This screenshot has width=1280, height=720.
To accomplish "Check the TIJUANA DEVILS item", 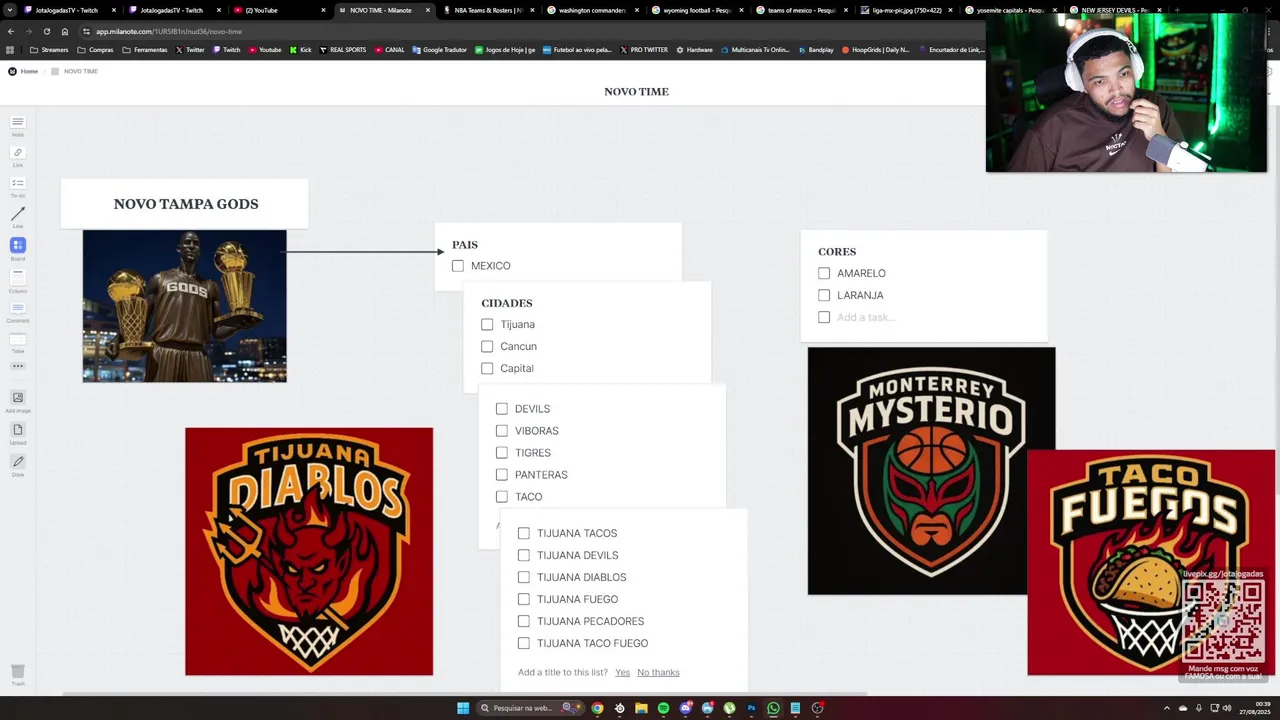I will 524,555.
